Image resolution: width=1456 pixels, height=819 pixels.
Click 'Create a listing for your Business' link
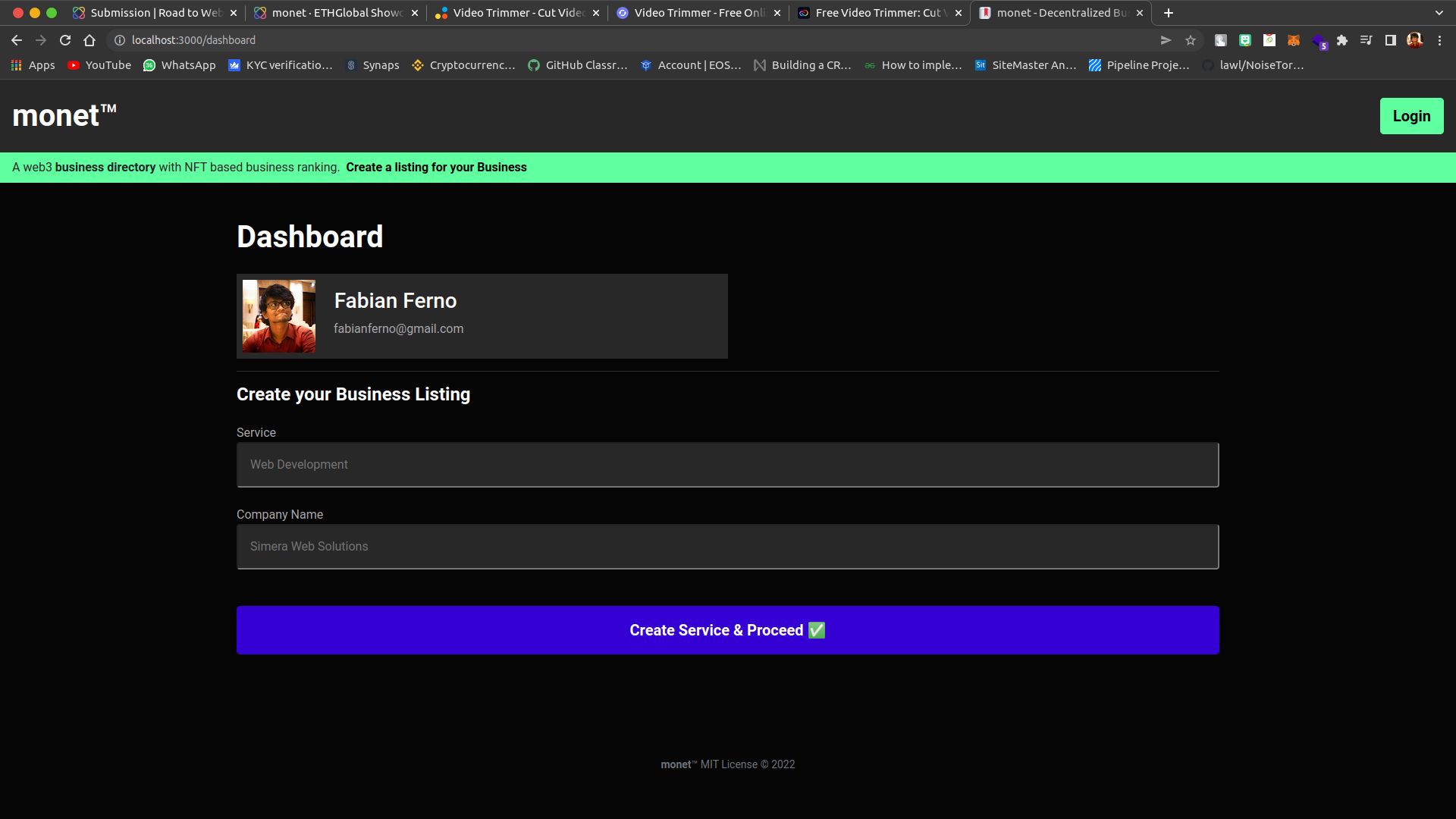[436, 167]
